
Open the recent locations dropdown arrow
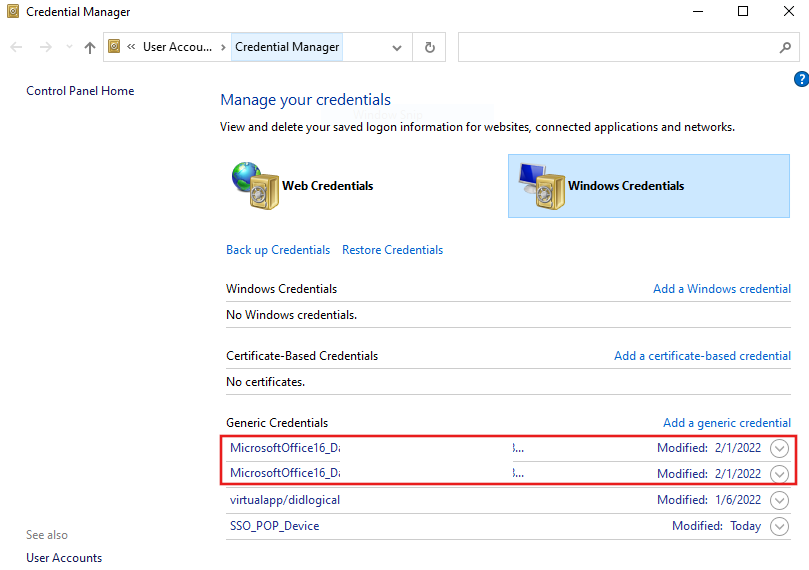point(69,47)
